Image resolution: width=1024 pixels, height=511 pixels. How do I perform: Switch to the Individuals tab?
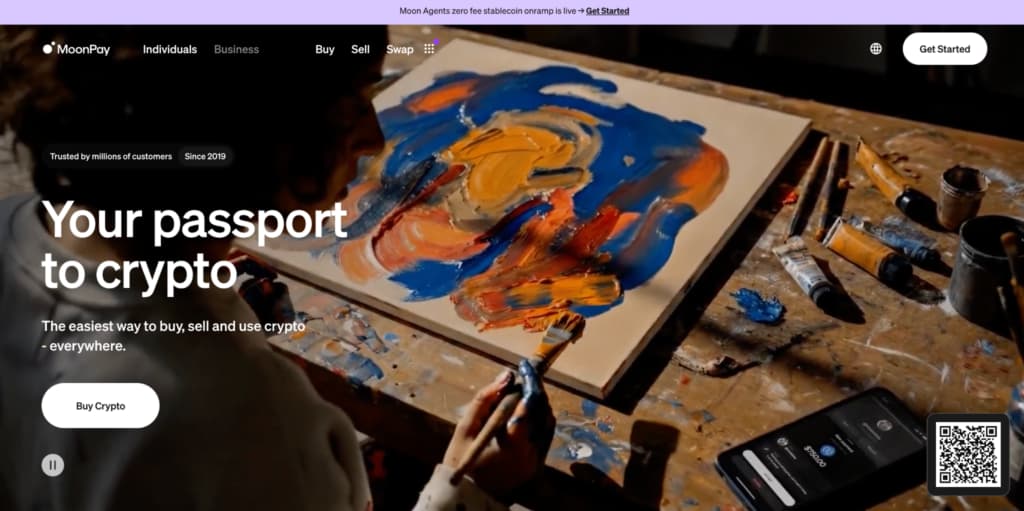(x=170, y=49)
